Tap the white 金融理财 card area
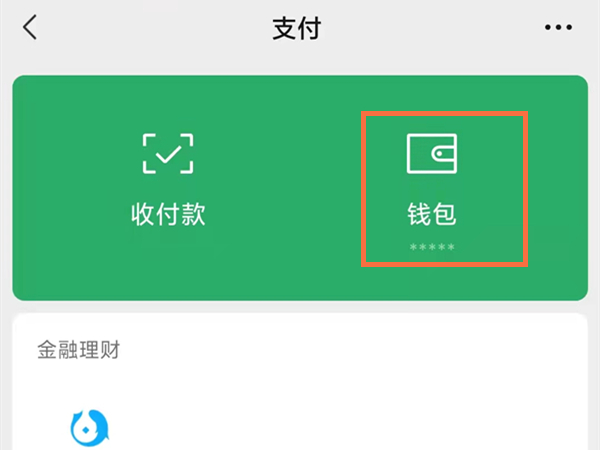The width and height of the screenshot is (600, 450). click(x=300, y=382)
